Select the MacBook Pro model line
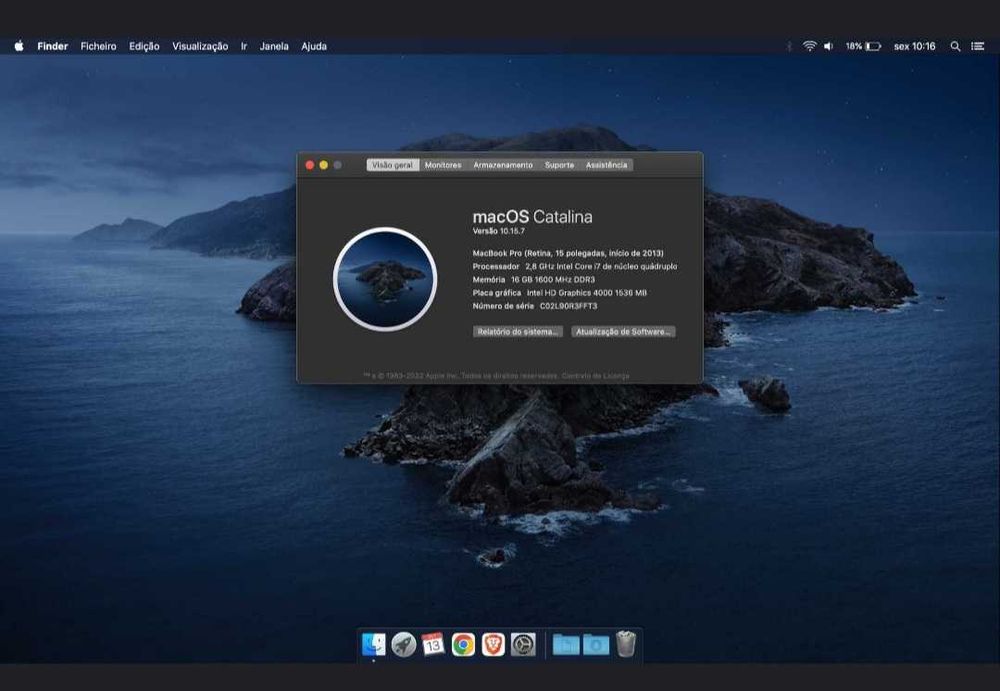The height and width of the screenshot is (691, 1000). [568, 253]
